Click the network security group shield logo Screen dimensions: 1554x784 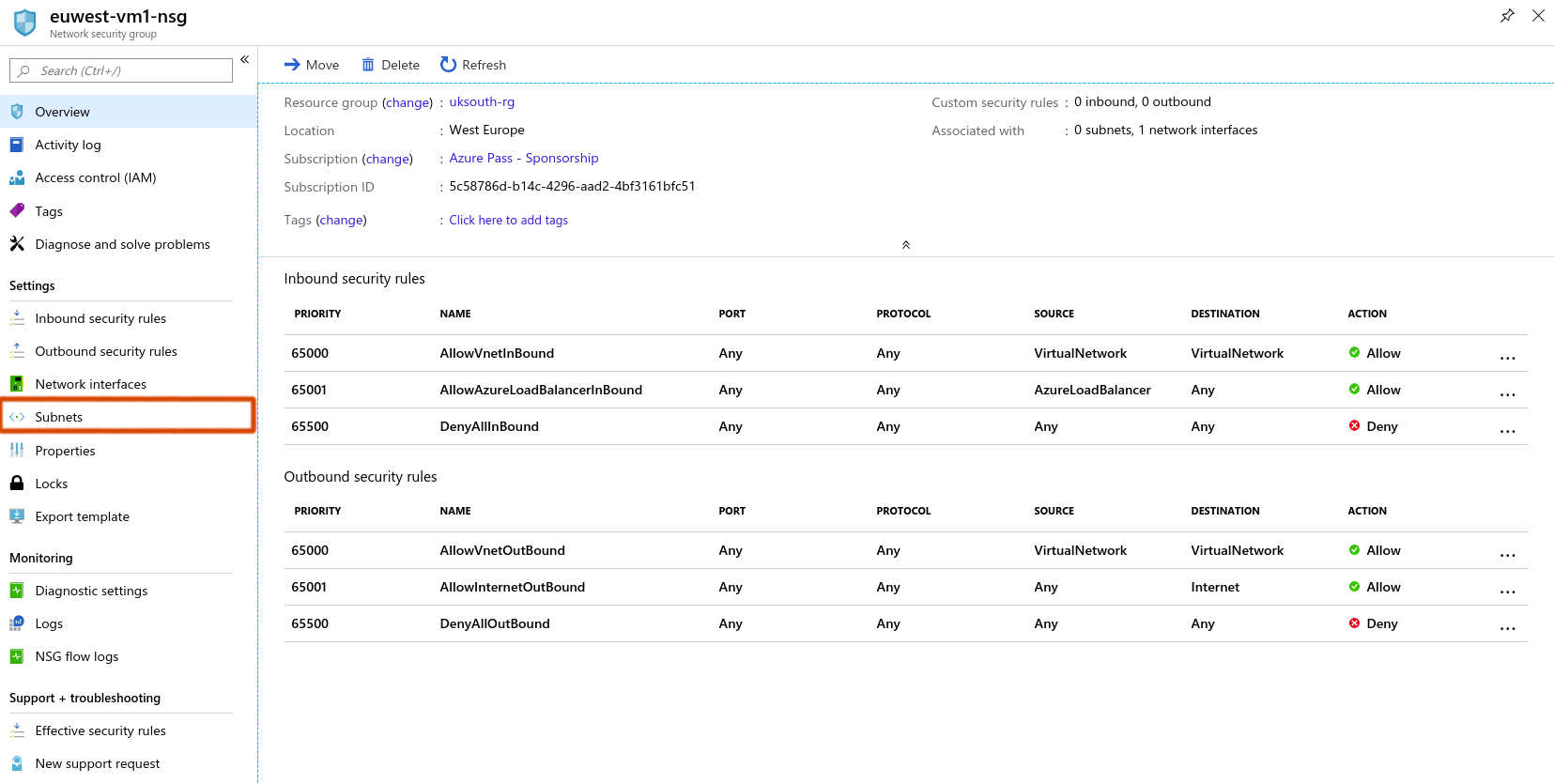pyautogui.click(x=25, y=23)
